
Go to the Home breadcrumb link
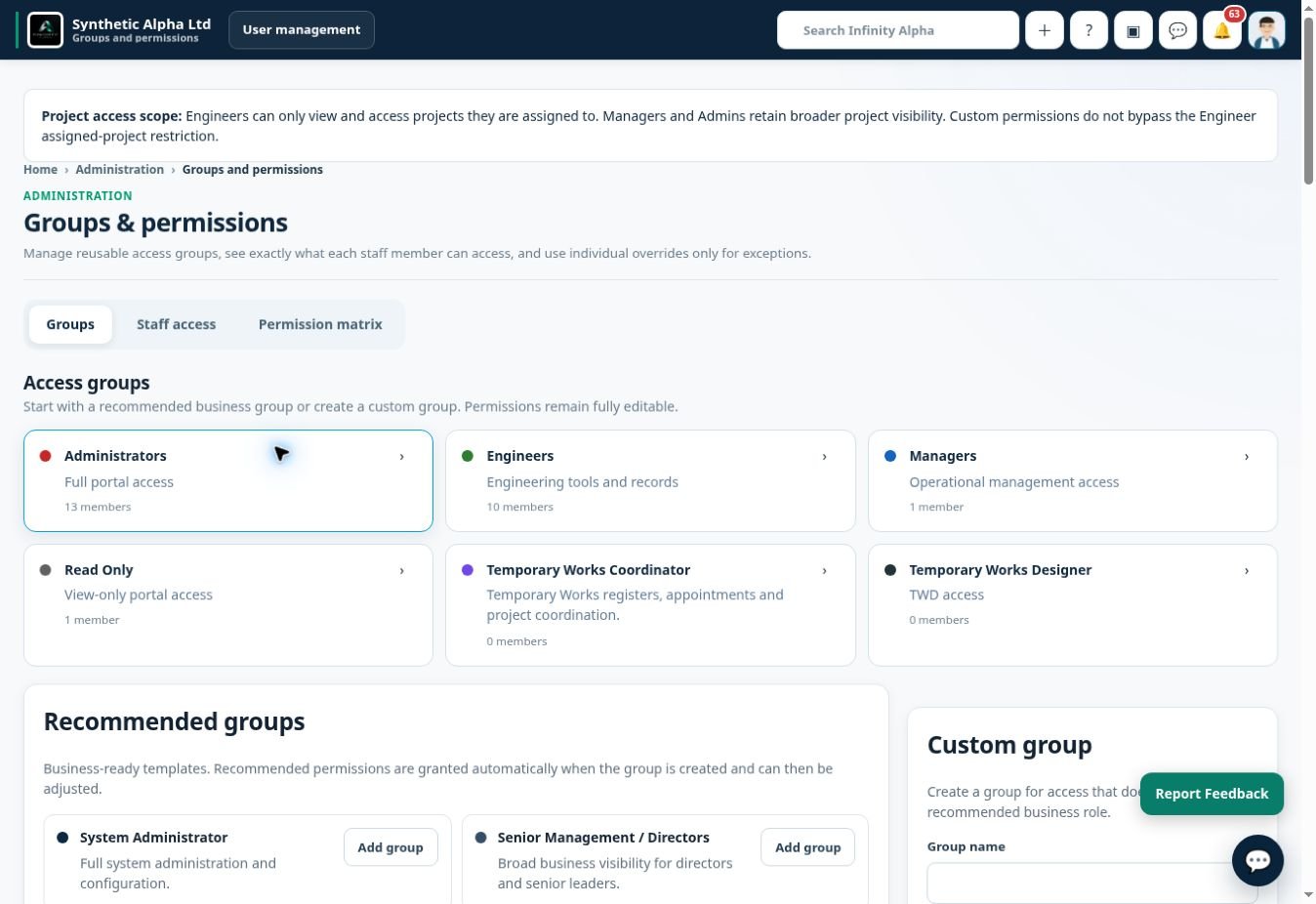click(x=40, y=170)
